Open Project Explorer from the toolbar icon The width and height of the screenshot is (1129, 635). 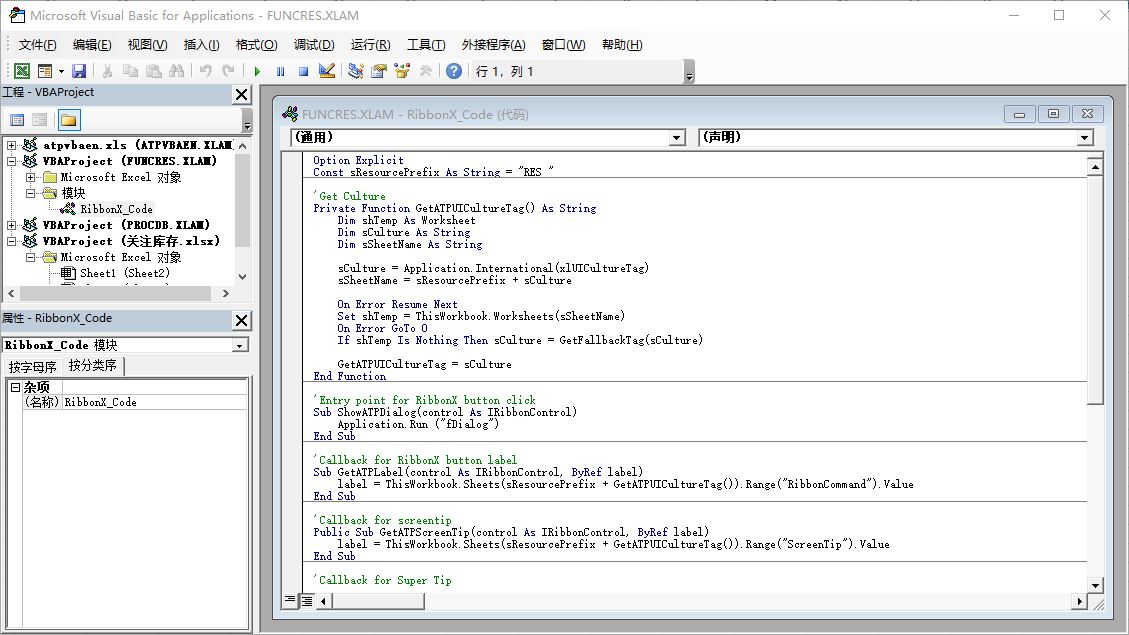tap(356, 71)
